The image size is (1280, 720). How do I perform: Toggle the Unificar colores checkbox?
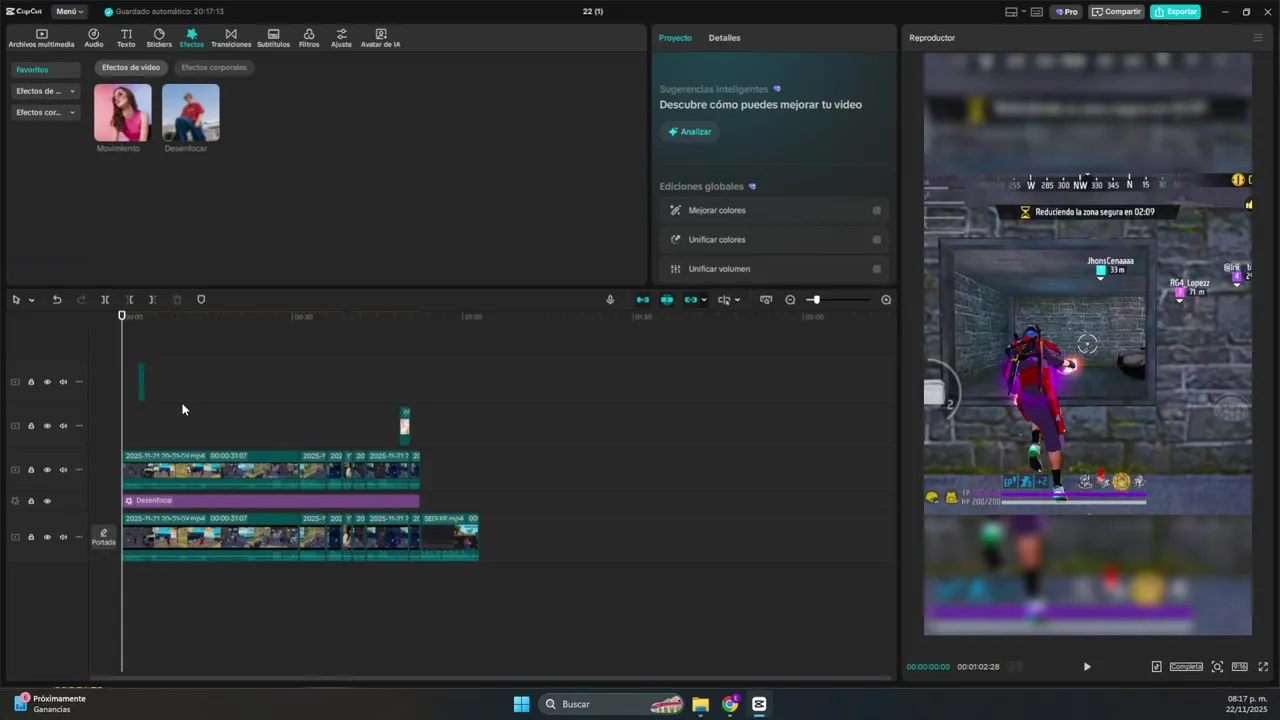[877, 240]
